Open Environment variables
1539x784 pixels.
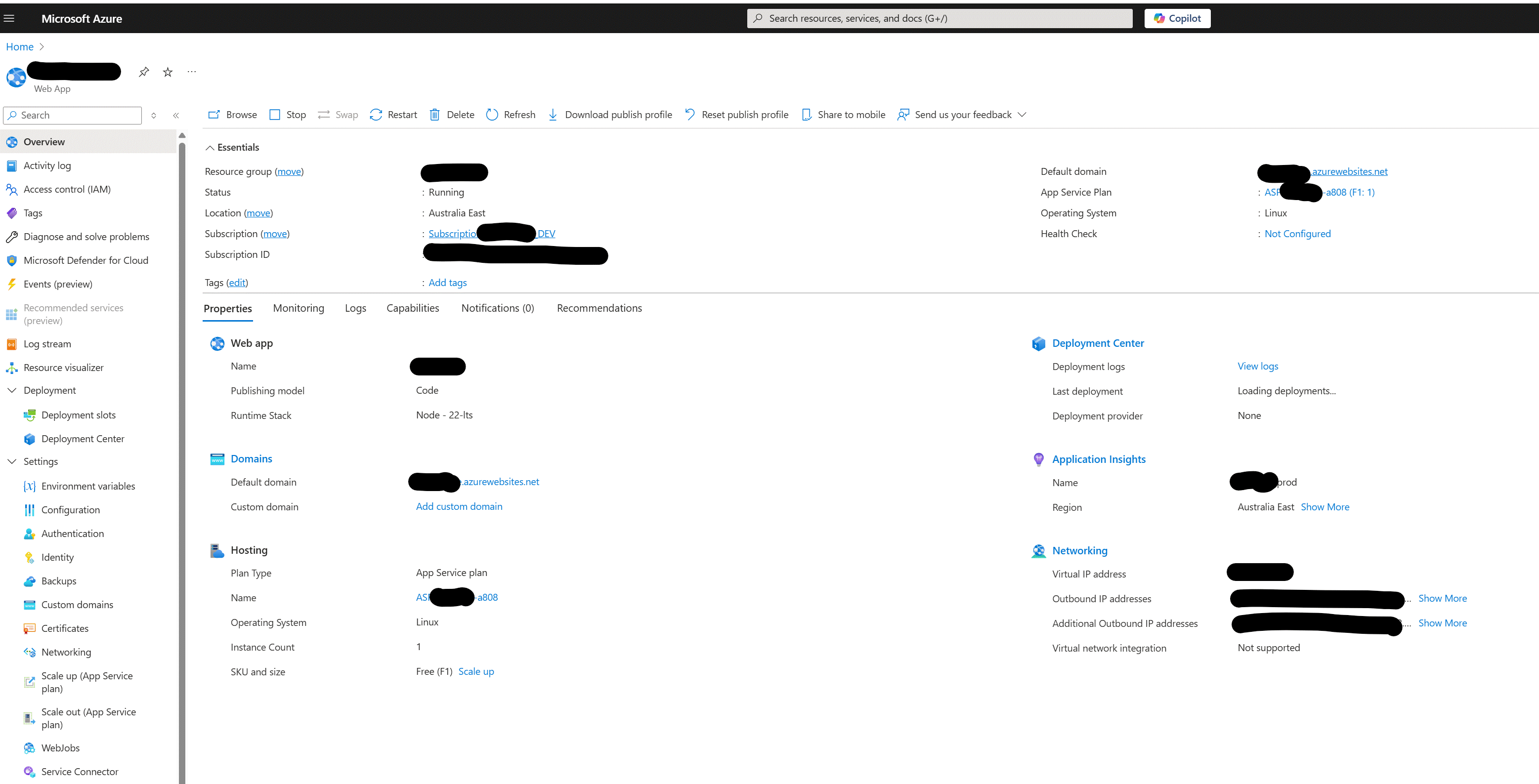(x=88, y=486)
